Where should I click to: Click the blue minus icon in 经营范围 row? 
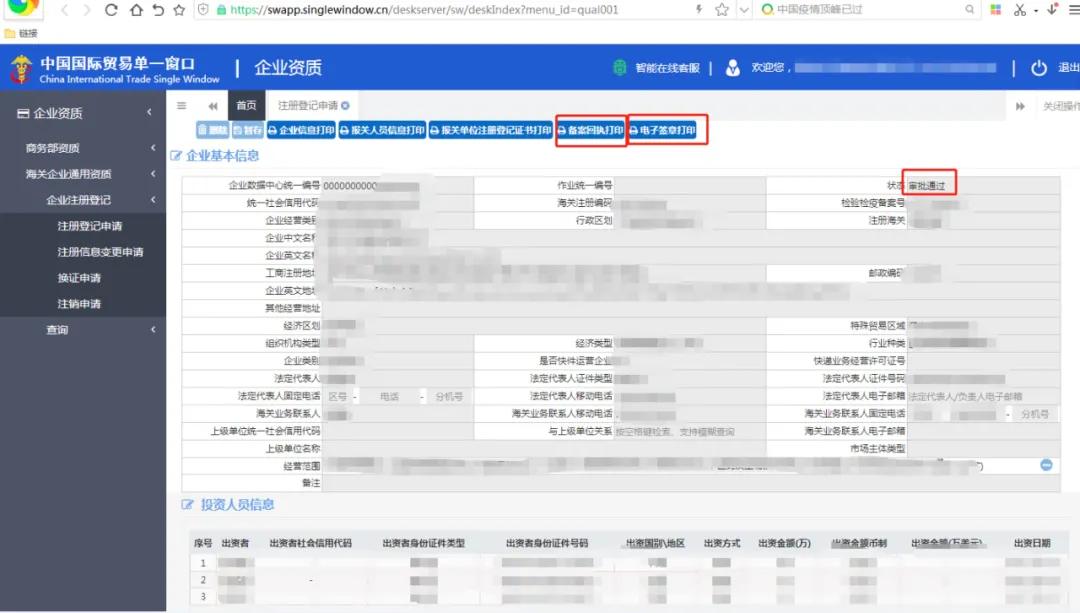(1046, 465)
